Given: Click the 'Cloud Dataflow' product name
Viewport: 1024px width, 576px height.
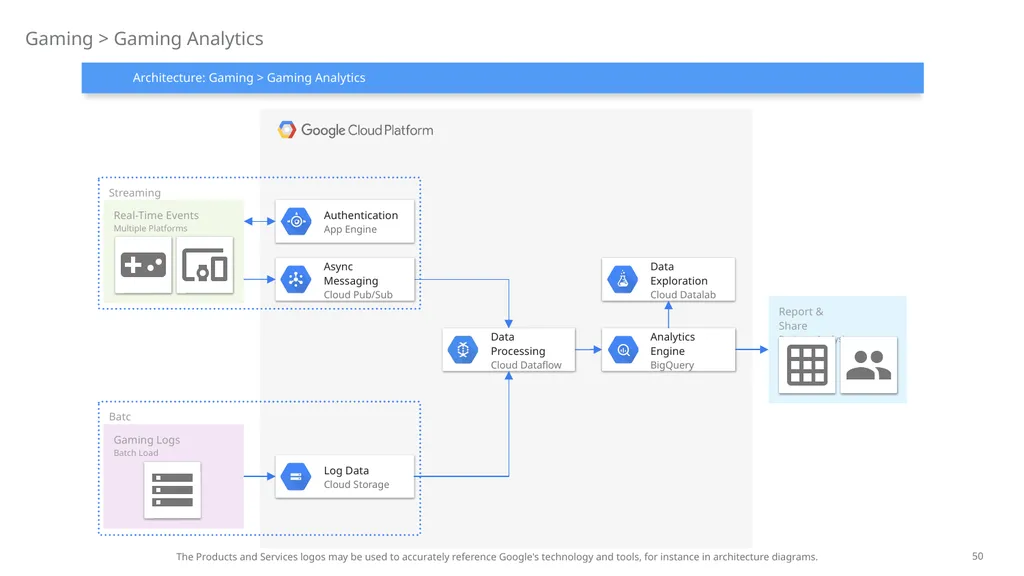Looking at the screenshot, I should point(526,365).
